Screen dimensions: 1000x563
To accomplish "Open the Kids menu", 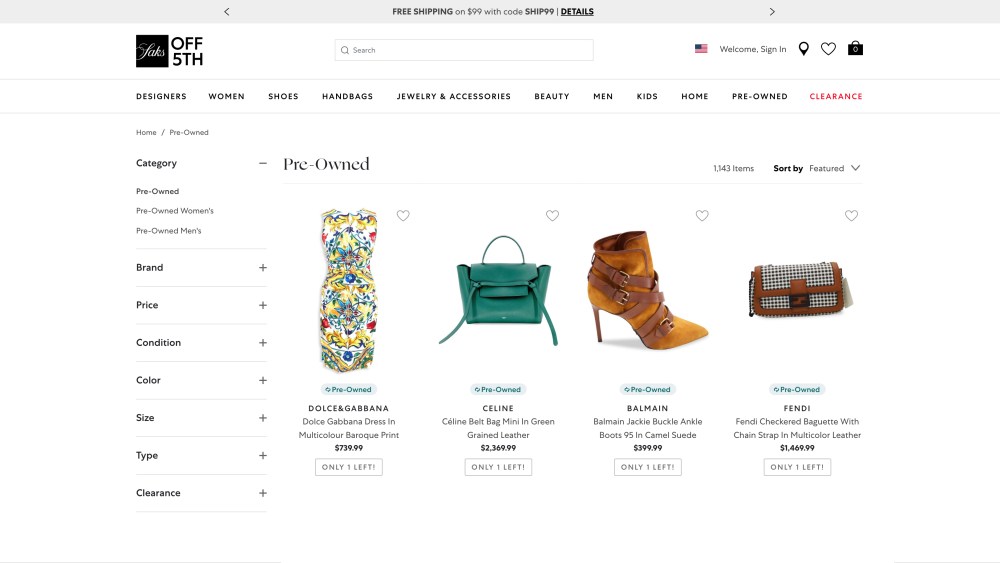I will click(647, 96).
